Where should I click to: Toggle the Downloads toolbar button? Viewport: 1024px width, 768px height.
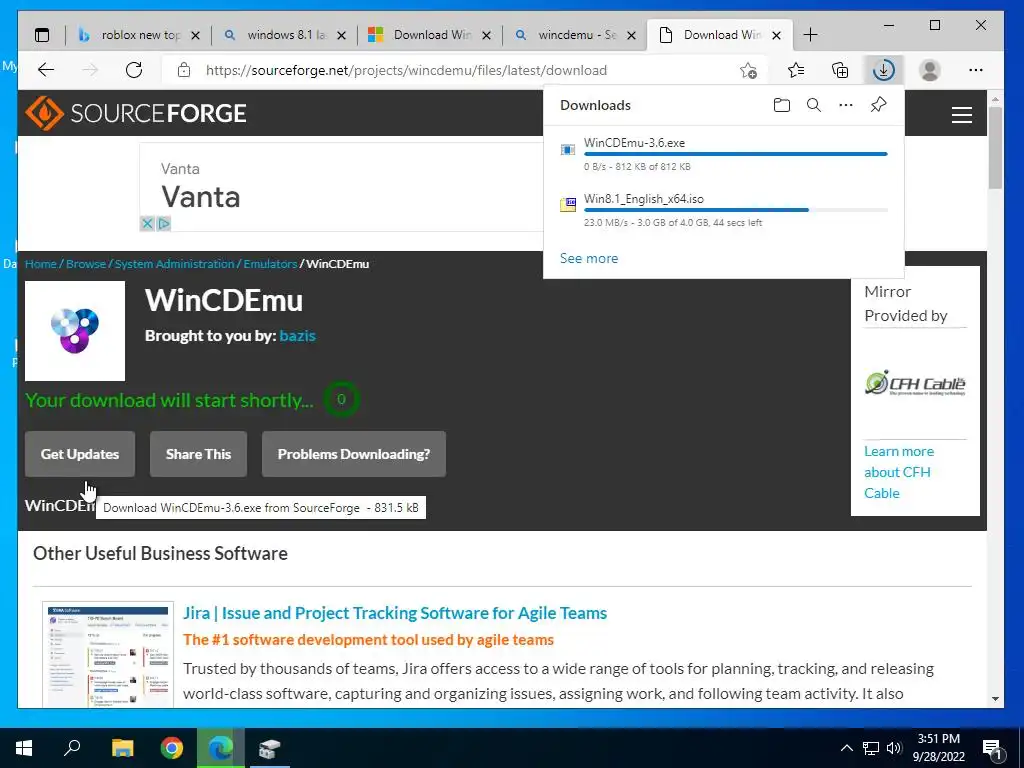(884, 70)
